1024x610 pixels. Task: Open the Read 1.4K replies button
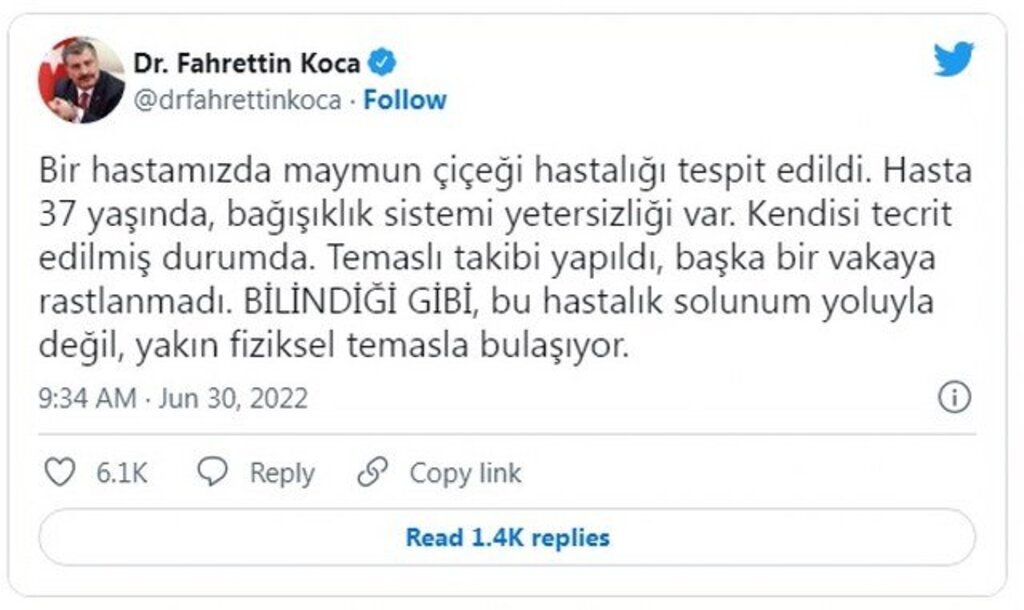(507, 537)
